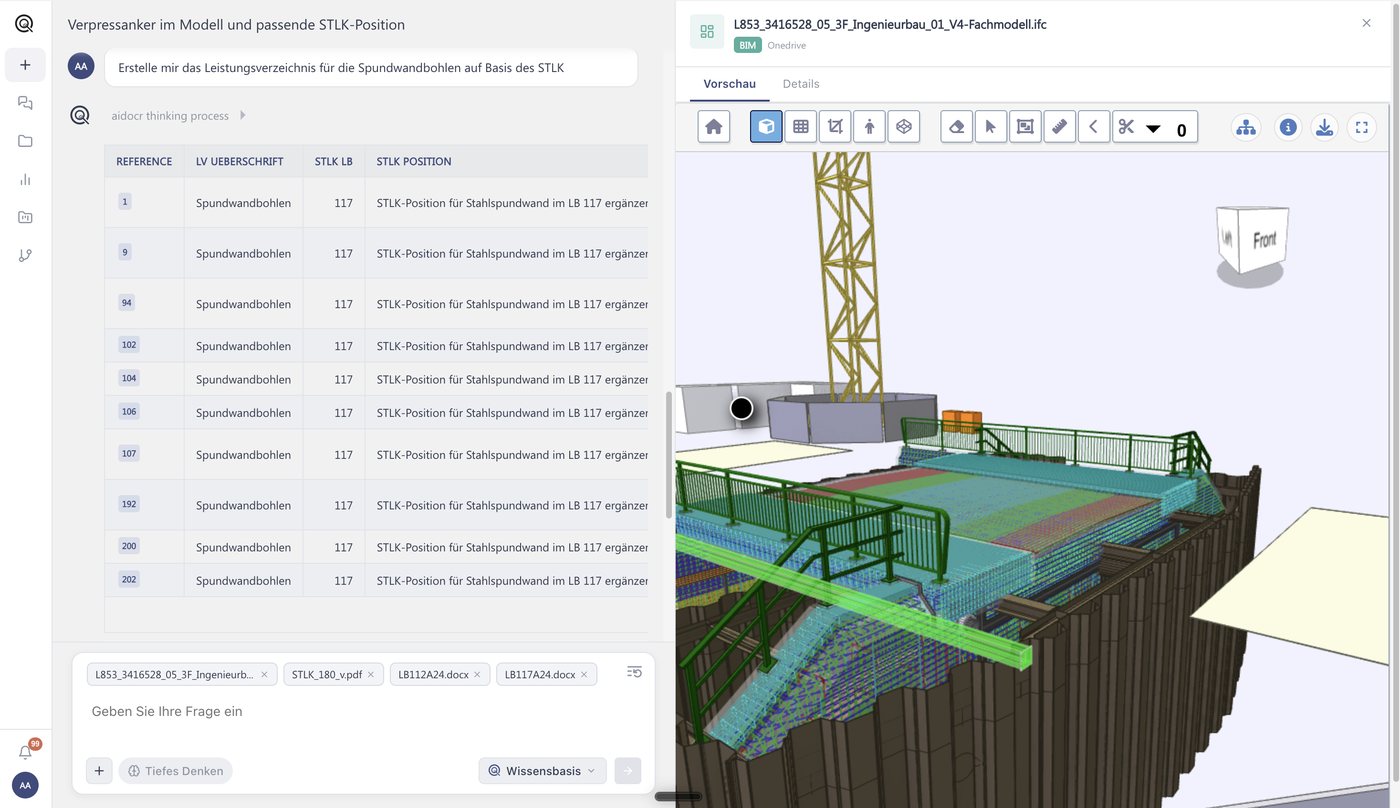Click the user message about Spundwandbohlen

(371, 68)
